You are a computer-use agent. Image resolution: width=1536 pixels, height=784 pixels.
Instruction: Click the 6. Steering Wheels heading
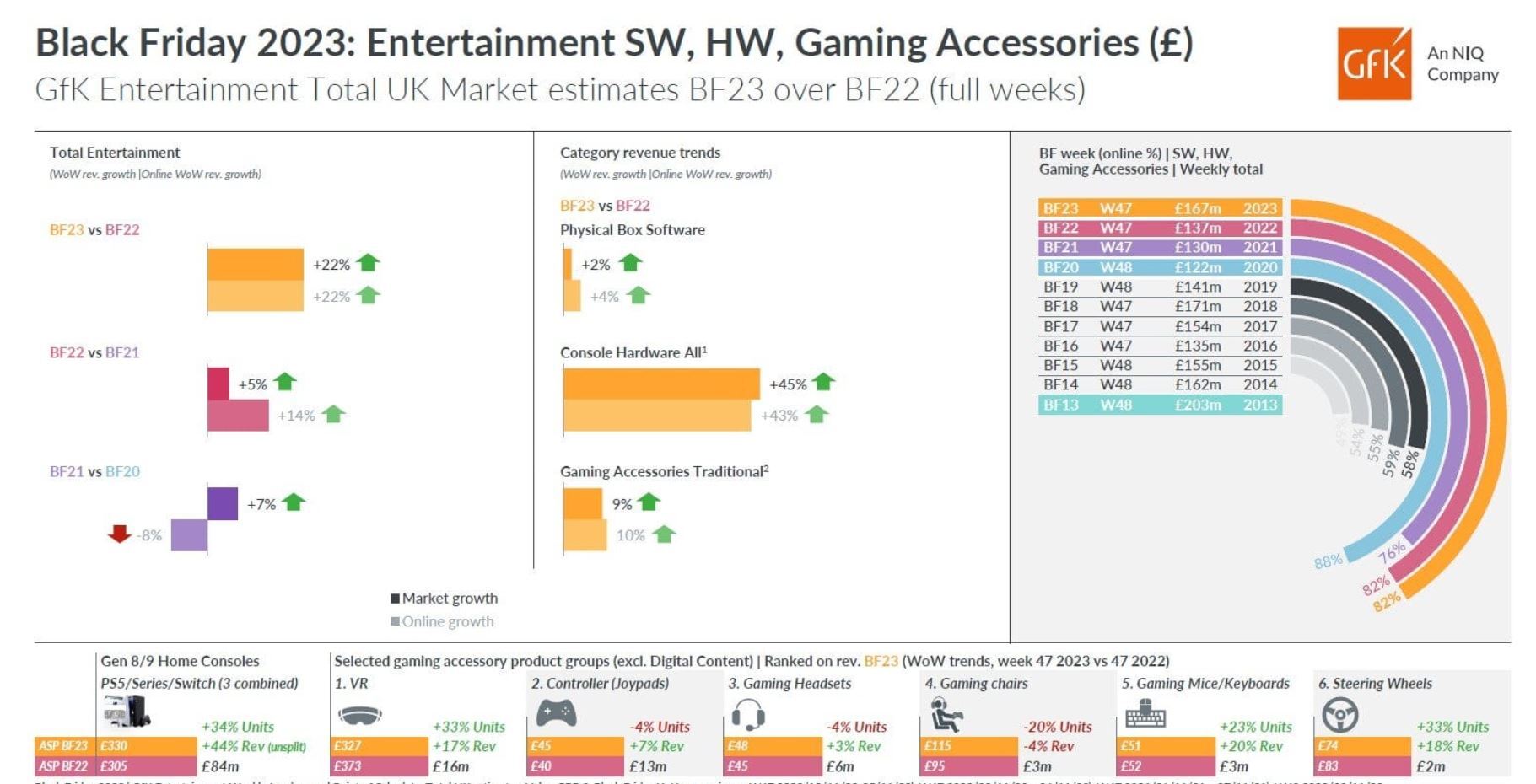tap(1375, 684)
